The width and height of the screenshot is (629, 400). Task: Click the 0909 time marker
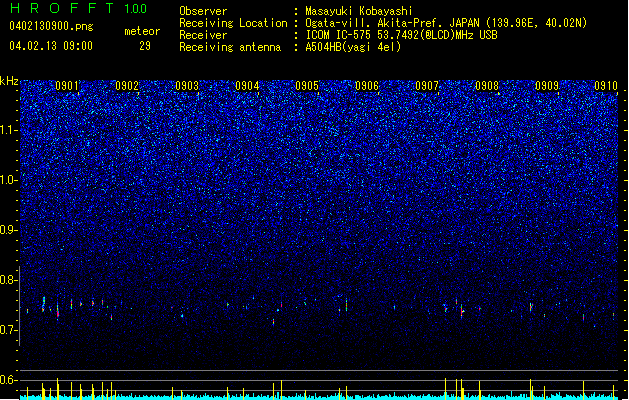click(x=547, y=86)
